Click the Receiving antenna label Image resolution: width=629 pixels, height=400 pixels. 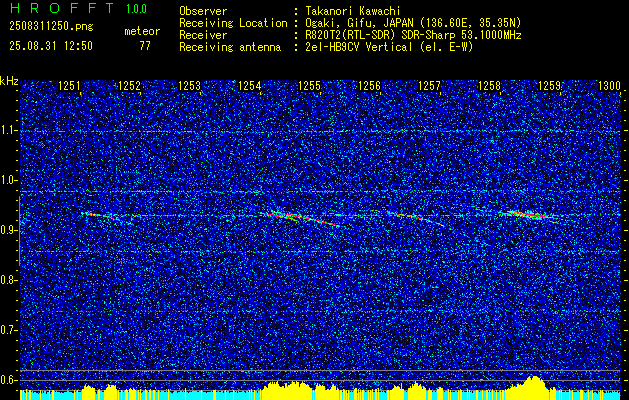click(230, 47)
